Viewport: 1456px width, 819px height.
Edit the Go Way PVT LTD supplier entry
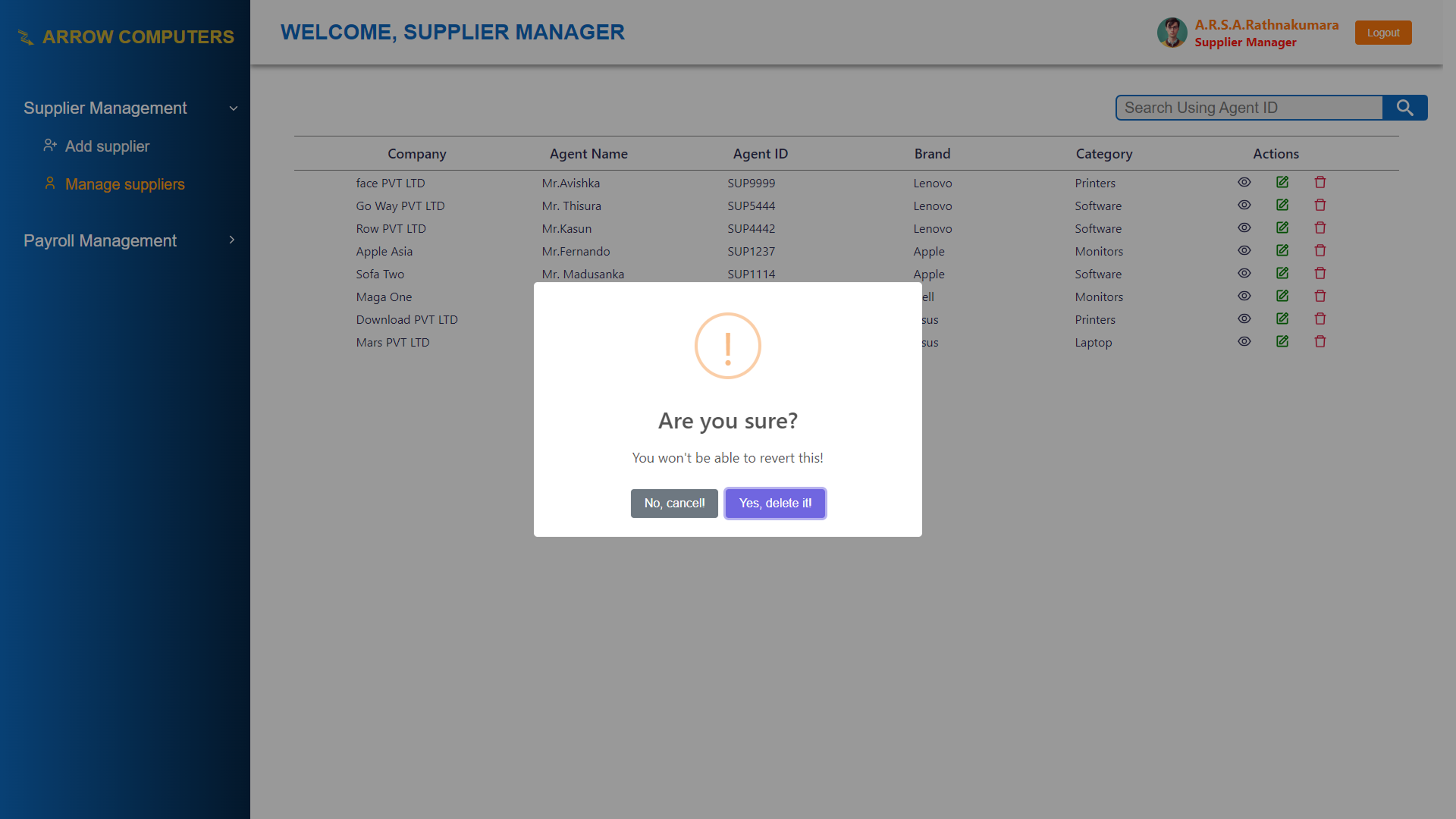pos(1282,205)
